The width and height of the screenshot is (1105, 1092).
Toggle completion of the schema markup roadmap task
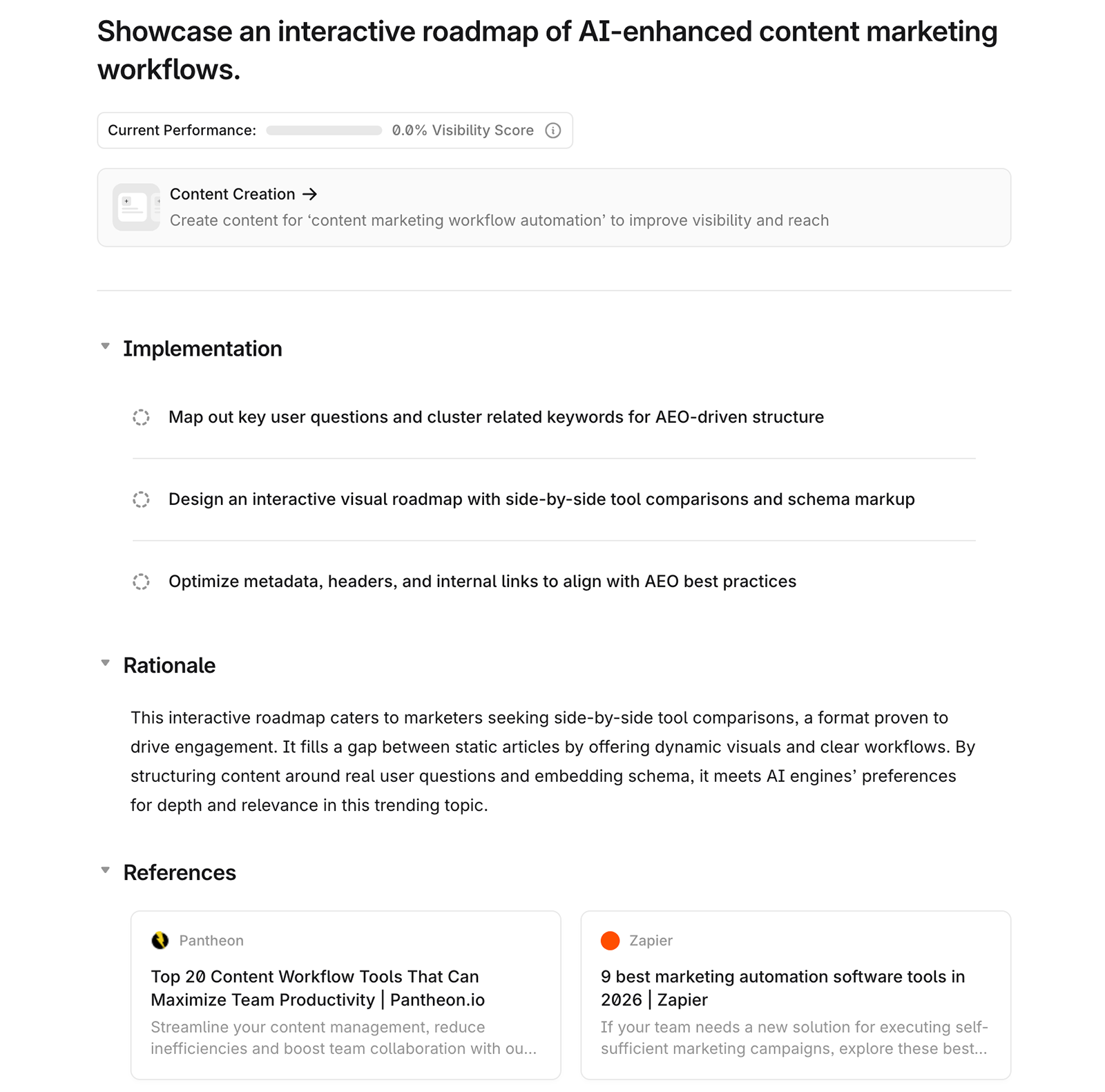142,499
